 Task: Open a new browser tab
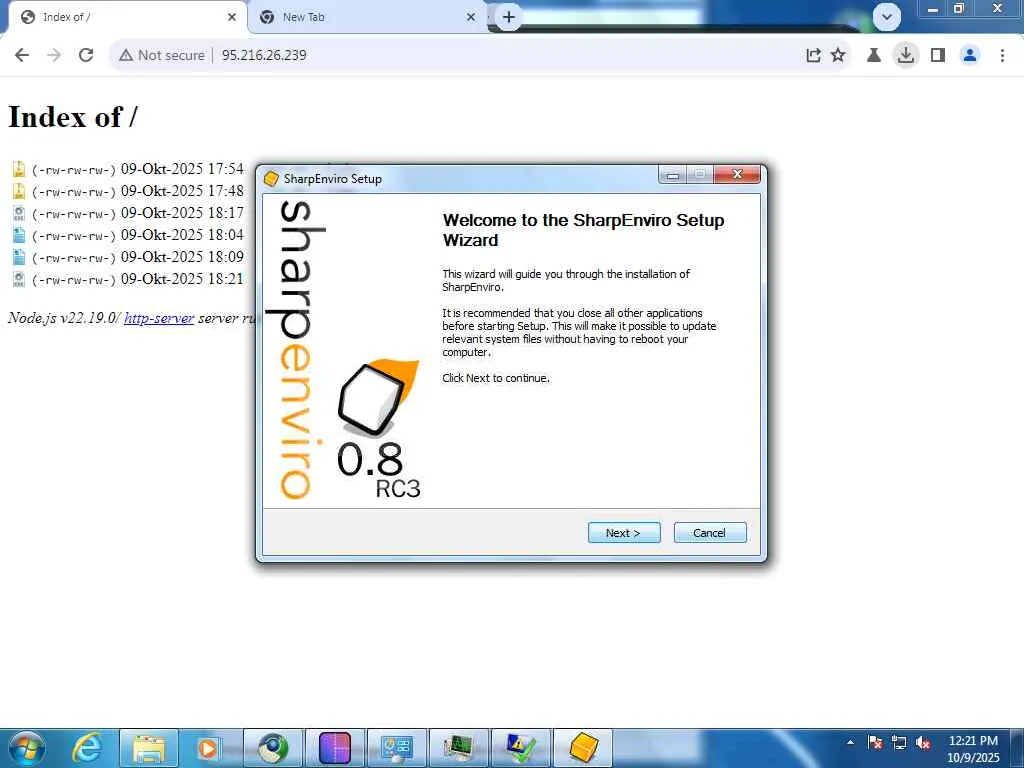509,18
